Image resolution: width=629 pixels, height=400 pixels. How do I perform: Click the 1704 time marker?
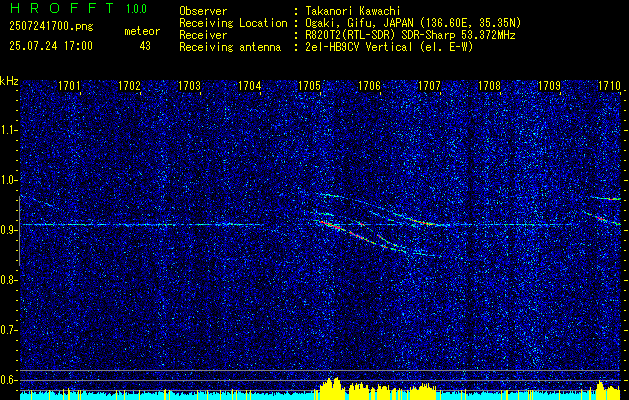coord(250,86)
